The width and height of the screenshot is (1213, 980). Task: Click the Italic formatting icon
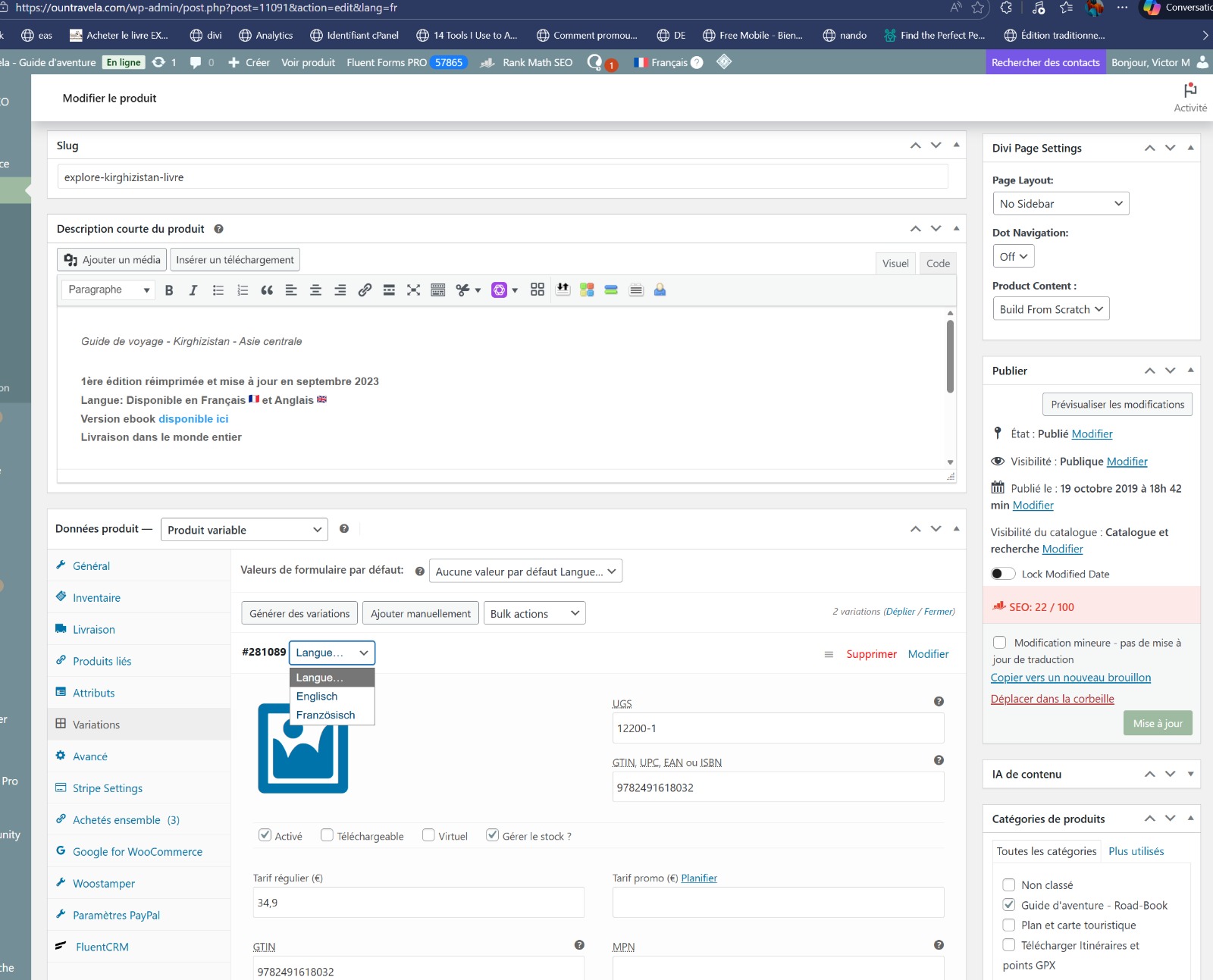click(193, 290)
